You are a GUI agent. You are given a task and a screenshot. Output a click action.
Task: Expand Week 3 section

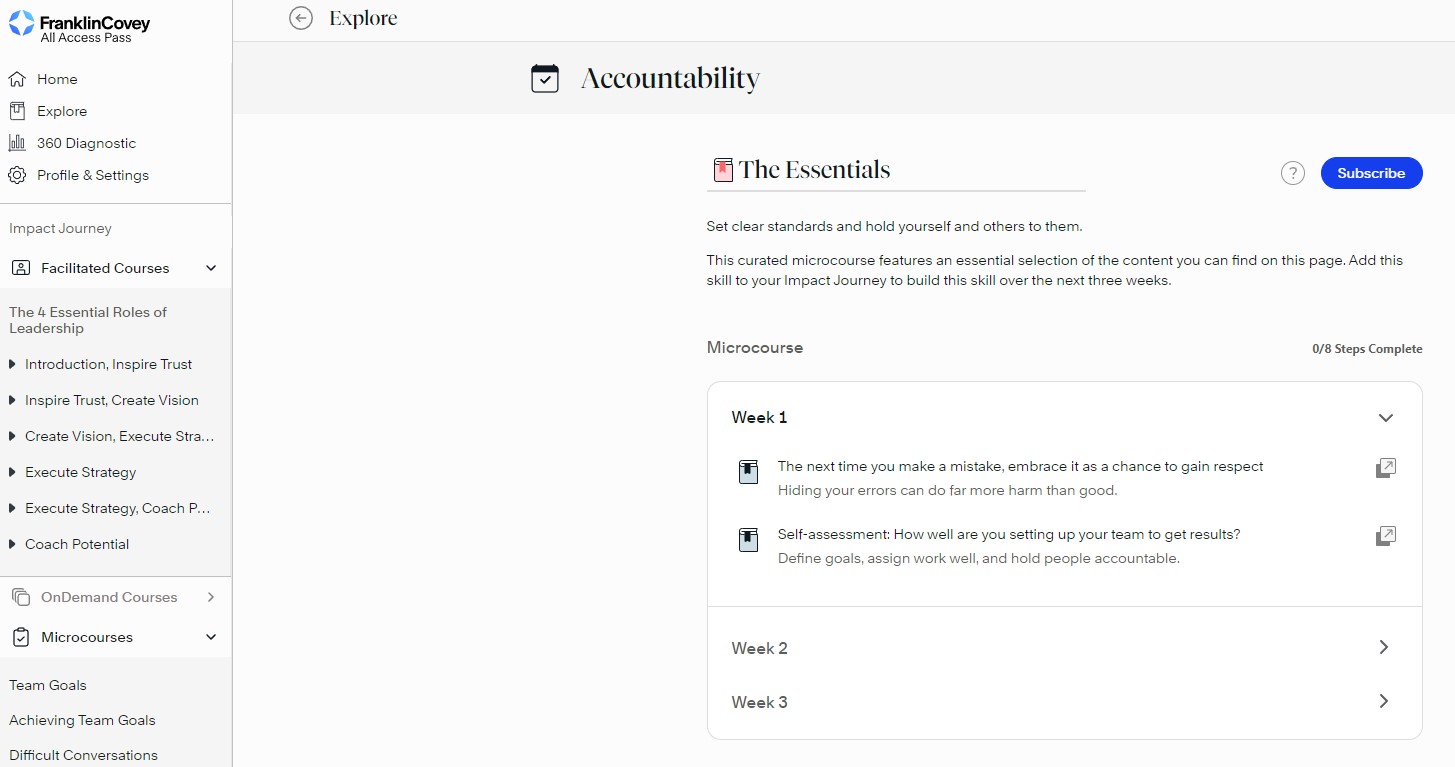coord(1065,702)
